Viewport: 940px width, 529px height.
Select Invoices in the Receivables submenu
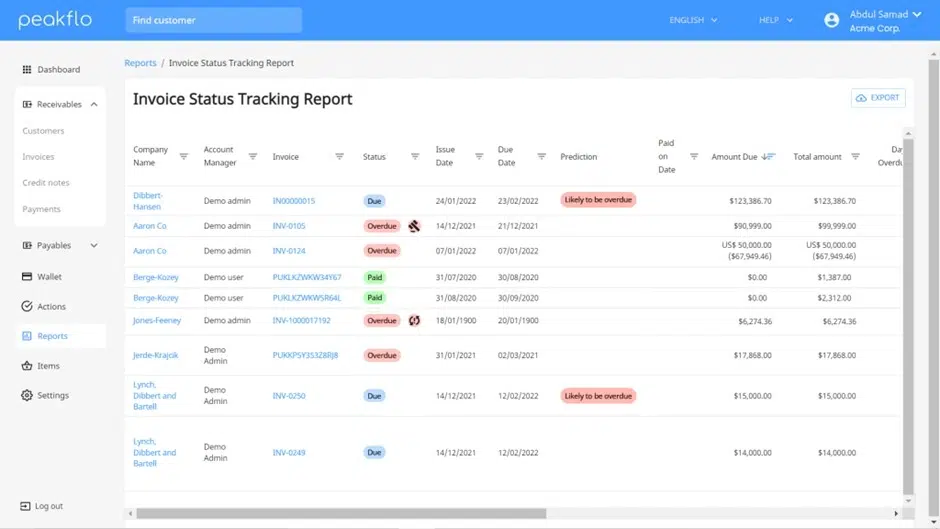[x=38, y=157]
